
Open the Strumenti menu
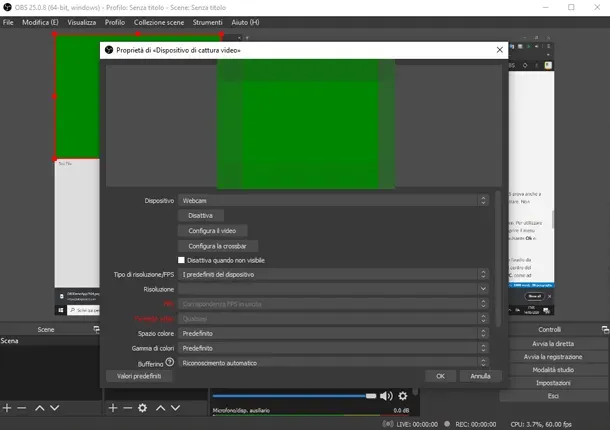pos(207,22)
